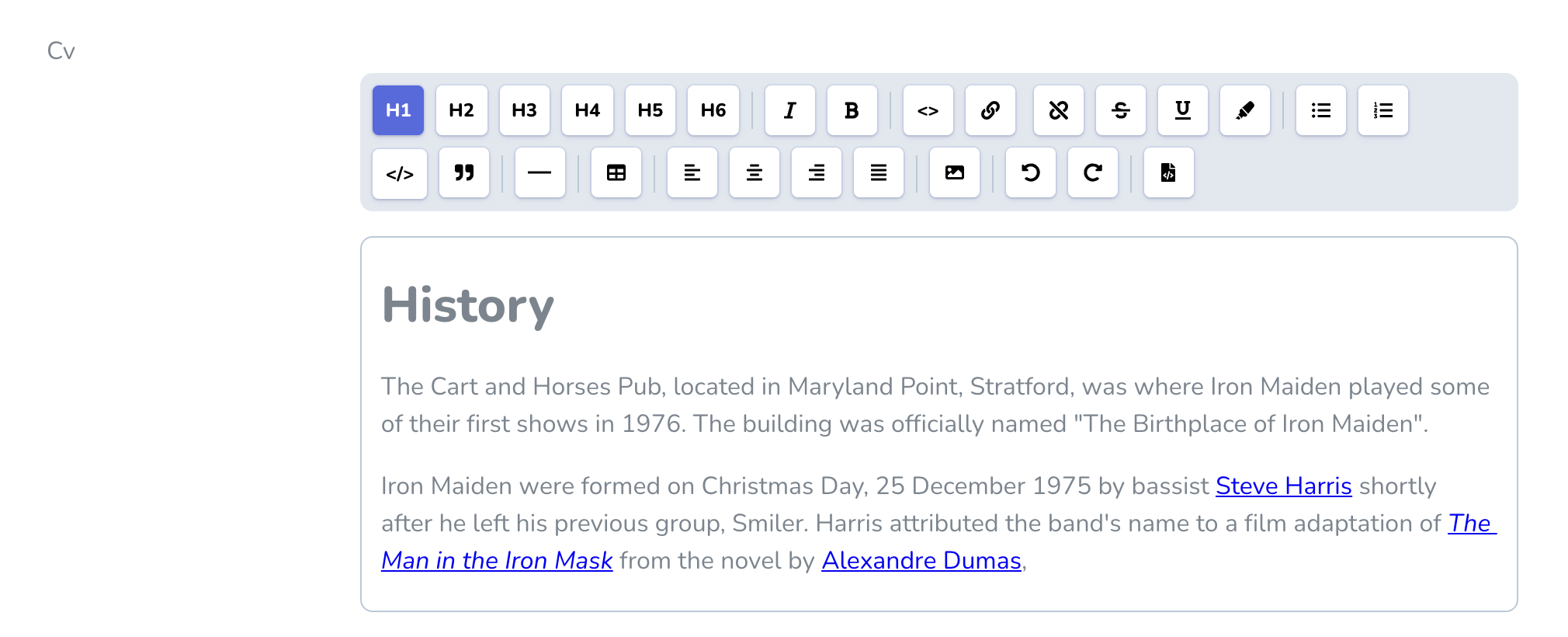Image resolution: width=1568 pixels, height=637 pixels.
Task: Toggle the H1 heading button
Action: click(398, 110)
